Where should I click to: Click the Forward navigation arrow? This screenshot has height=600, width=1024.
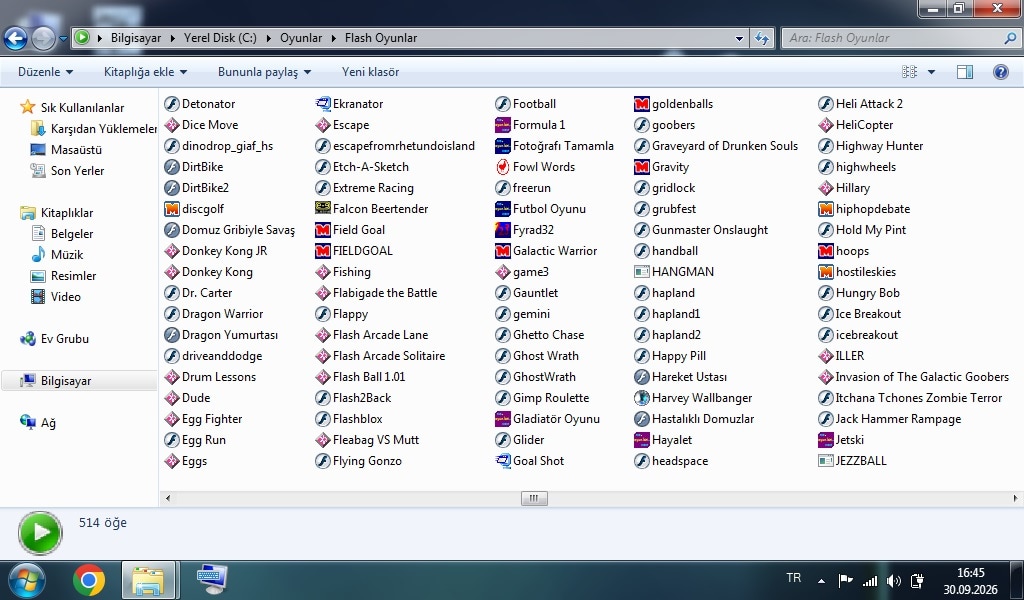[44, 38]
